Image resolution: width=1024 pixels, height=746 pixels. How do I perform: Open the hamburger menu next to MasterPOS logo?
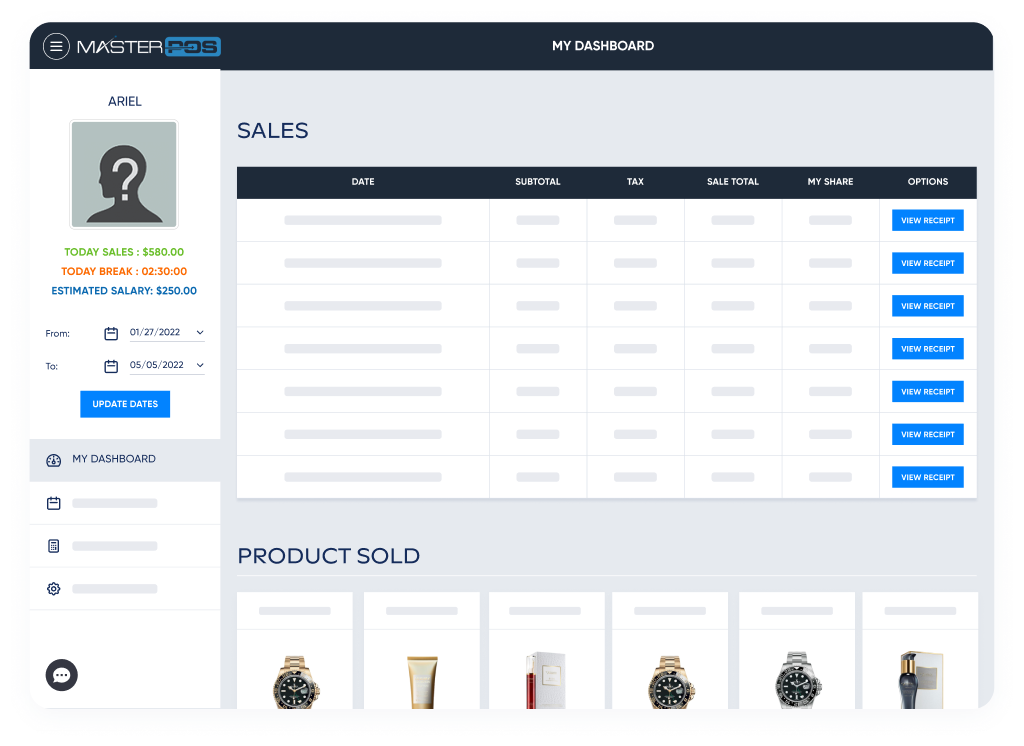[x=56, y=46]
